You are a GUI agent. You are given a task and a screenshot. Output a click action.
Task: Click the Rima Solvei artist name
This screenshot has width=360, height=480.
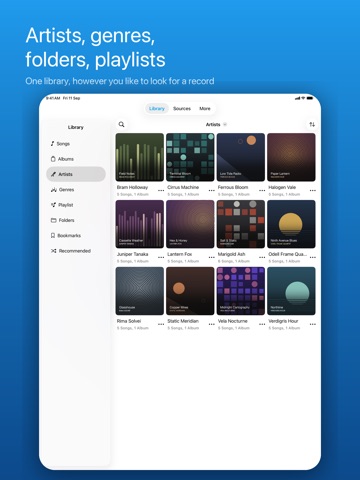click(129, 321)
